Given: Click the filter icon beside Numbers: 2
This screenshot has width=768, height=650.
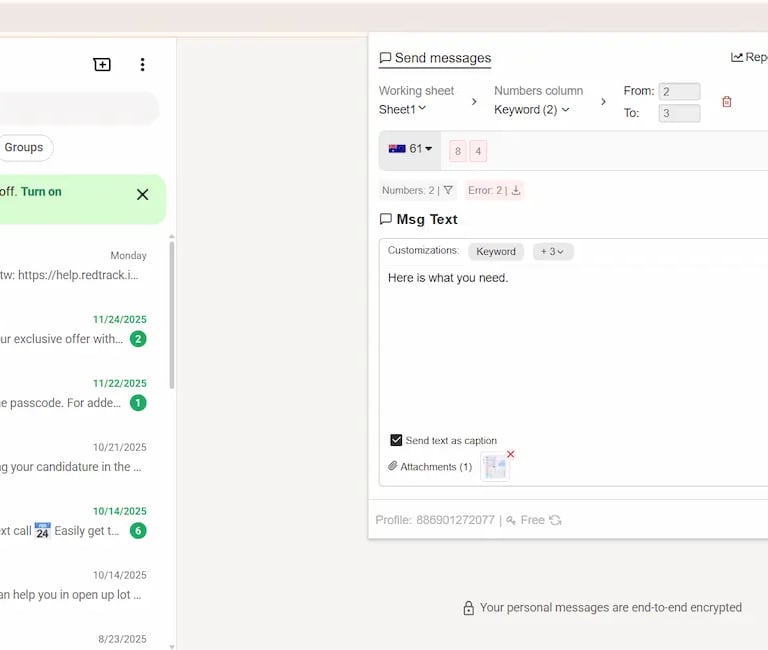Looking at the screenshot, I should 448,190.
